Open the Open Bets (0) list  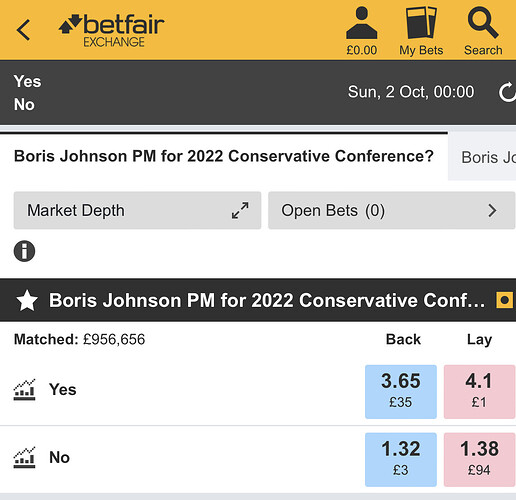click(x=392, y=210)
